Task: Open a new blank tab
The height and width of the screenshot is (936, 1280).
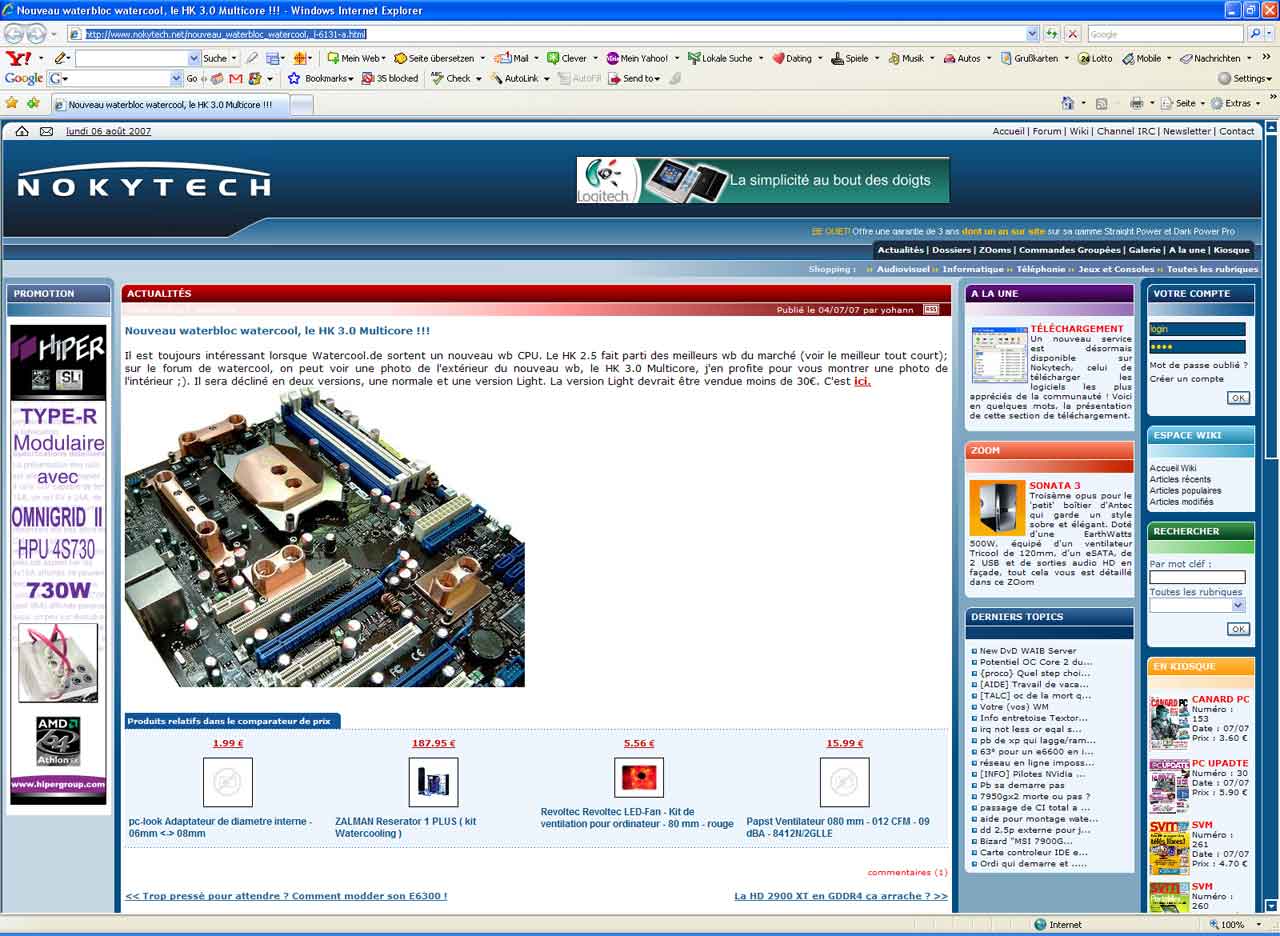Action: click(x=302, y=104)
